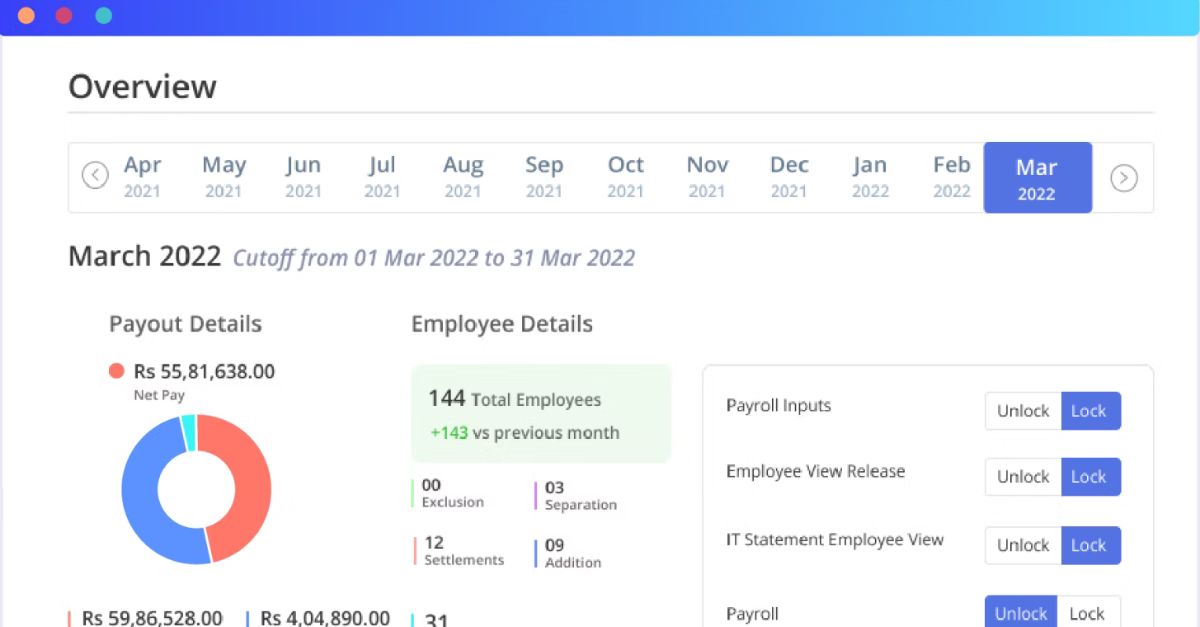Click the green macOS traffic light button
1200x627 pixels.
(102, 15)
